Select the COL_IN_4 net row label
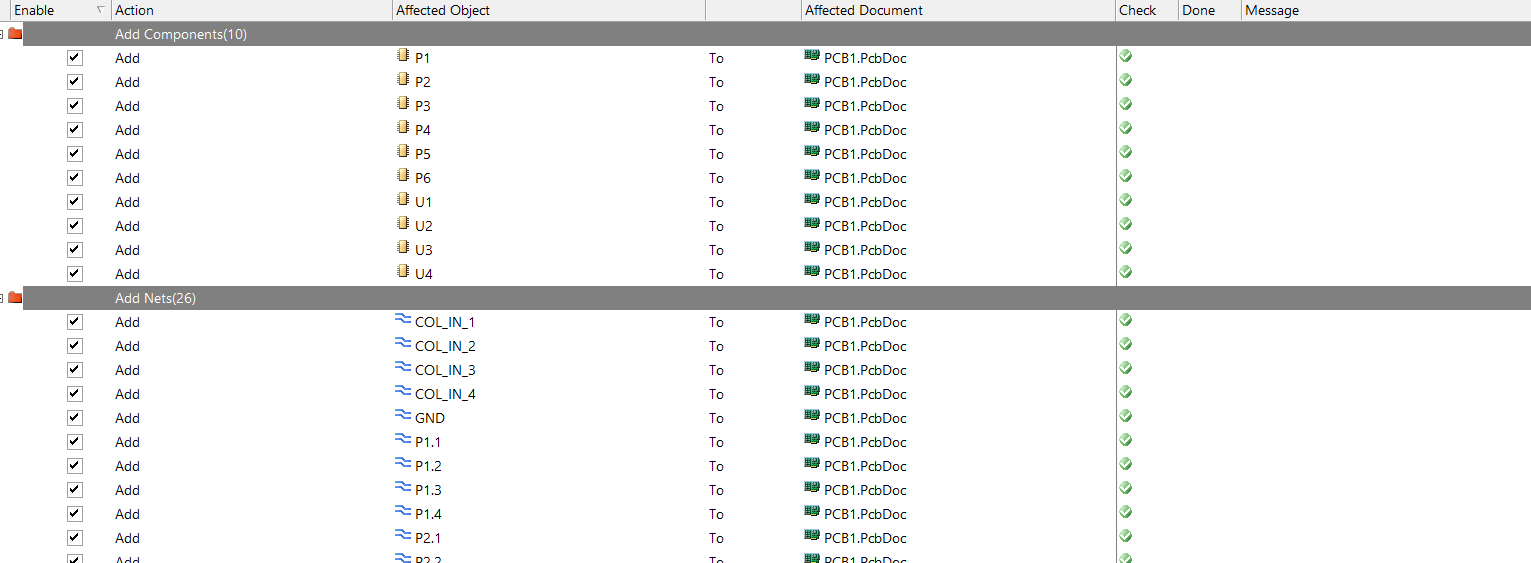 (445, 394)
